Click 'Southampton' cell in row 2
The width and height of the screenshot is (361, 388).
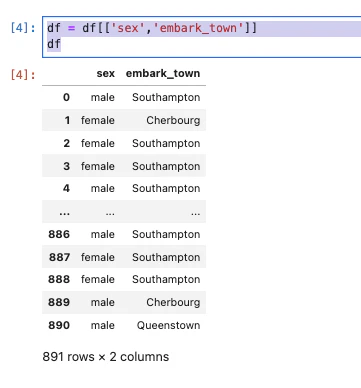[166, 143]
